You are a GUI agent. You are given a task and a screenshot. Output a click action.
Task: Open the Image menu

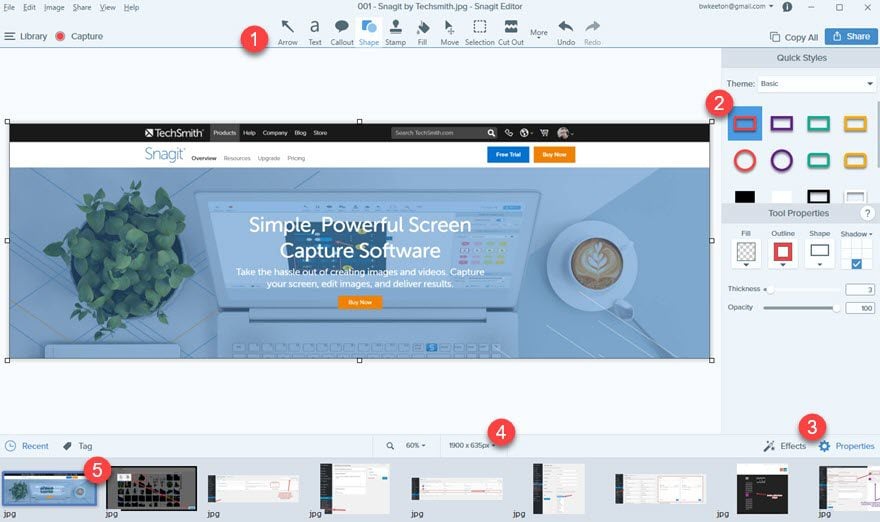(54, 7)
